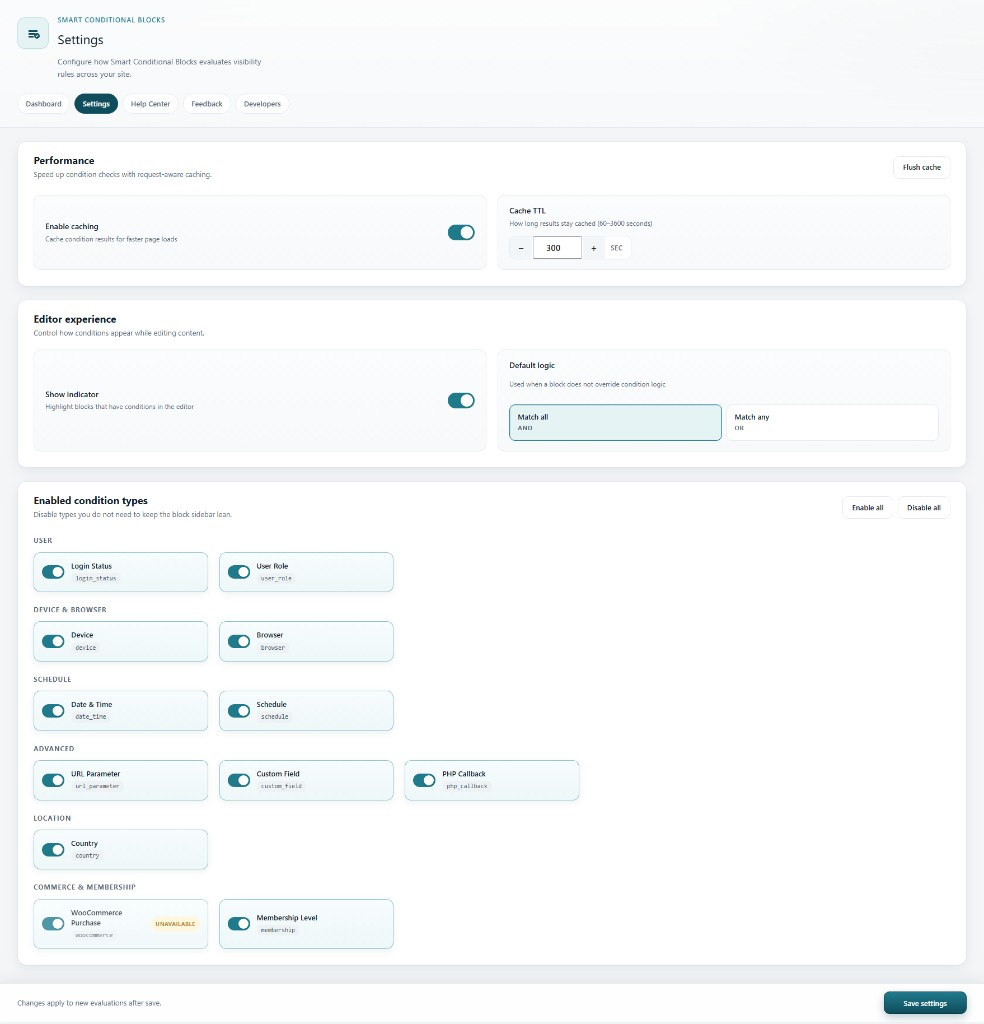984x1024 pixels.
Task: Toggle the Browser condition switch
Action: point(239,641)
